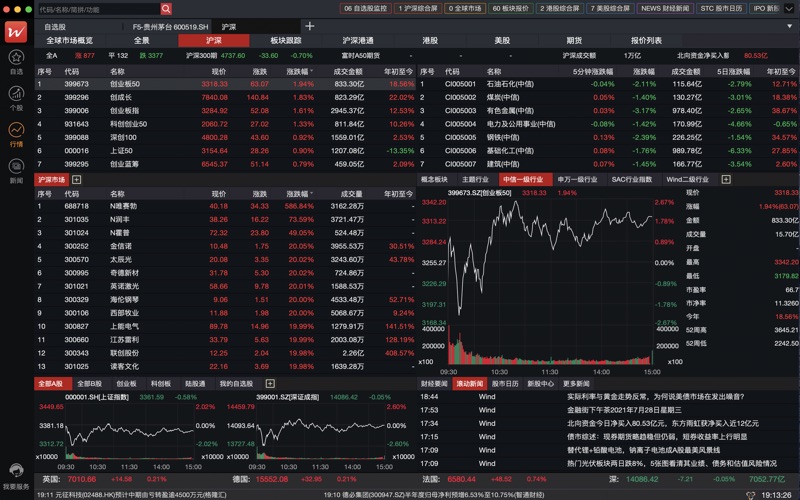This screenshot has height=500, width=800.
Task: Select the 科创板 tab
Action: [x=160, y=384]
